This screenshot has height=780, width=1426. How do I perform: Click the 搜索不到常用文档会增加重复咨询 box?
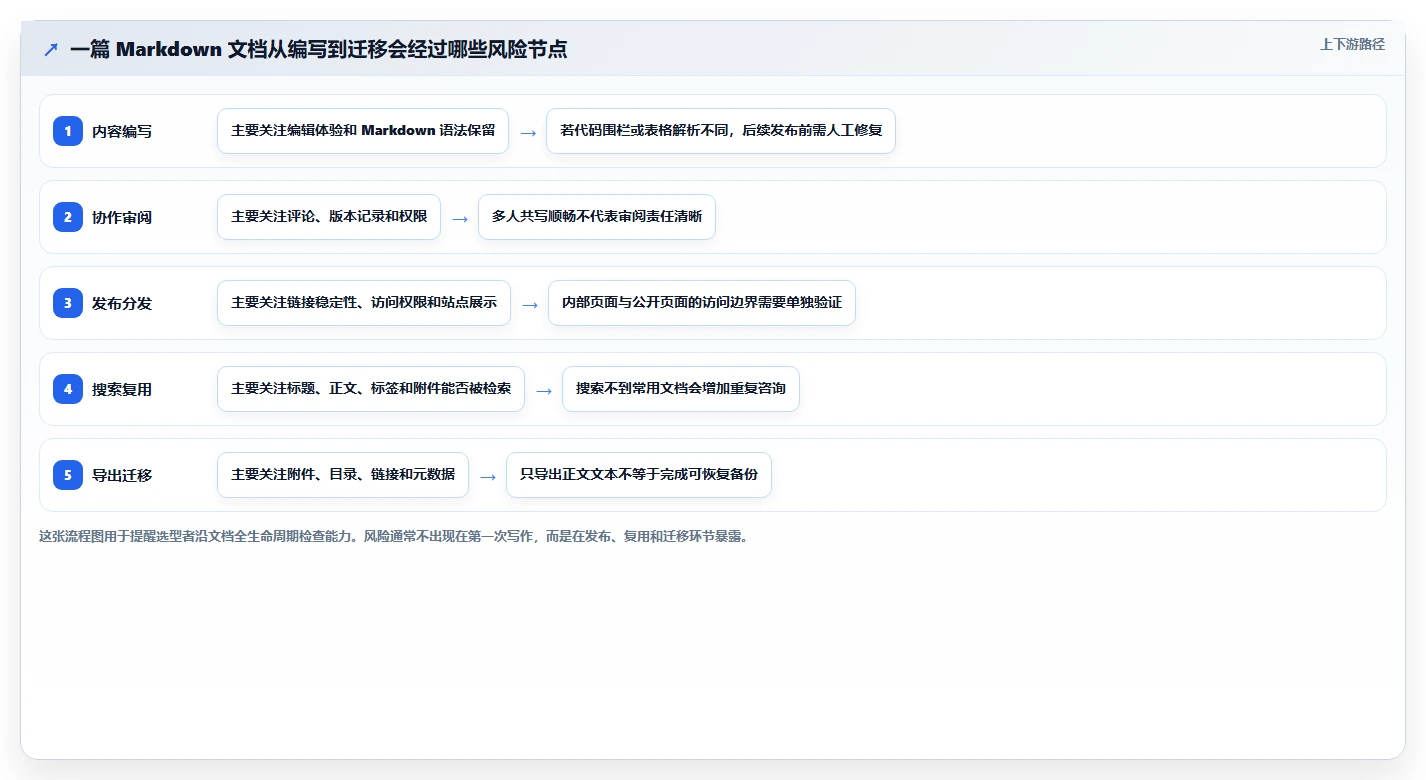click(x=681, y=389)
